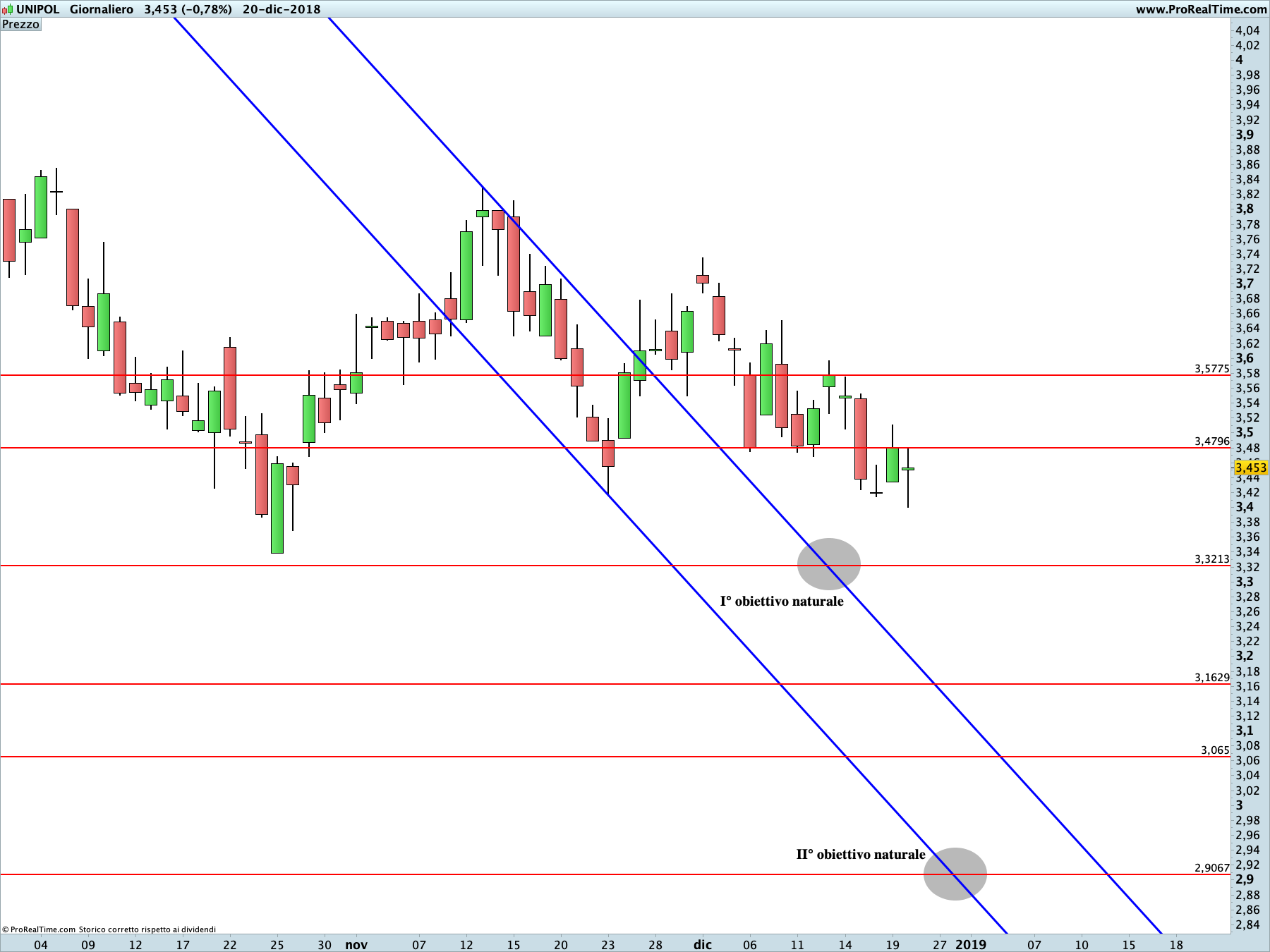Screen dimensions: 1270x952
Task: Click the 3,7 price scale label
Action: (1245, 283)
